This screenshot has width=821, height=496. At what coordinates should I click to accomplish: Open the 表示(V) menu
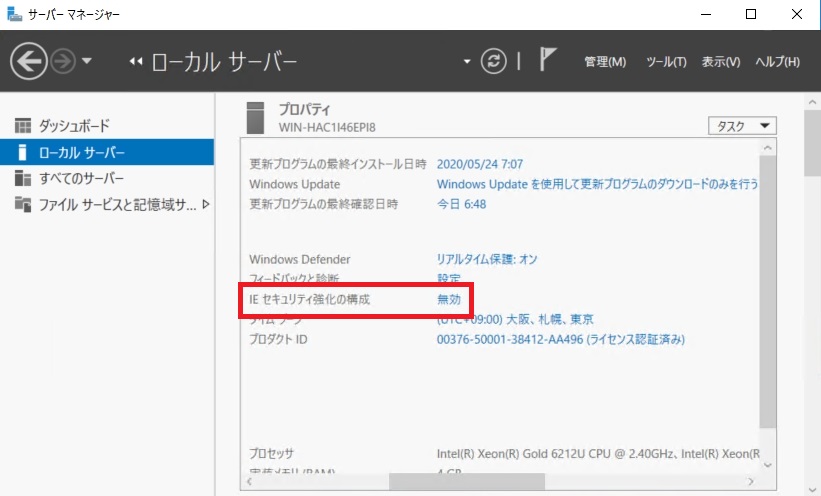(721, 62)
